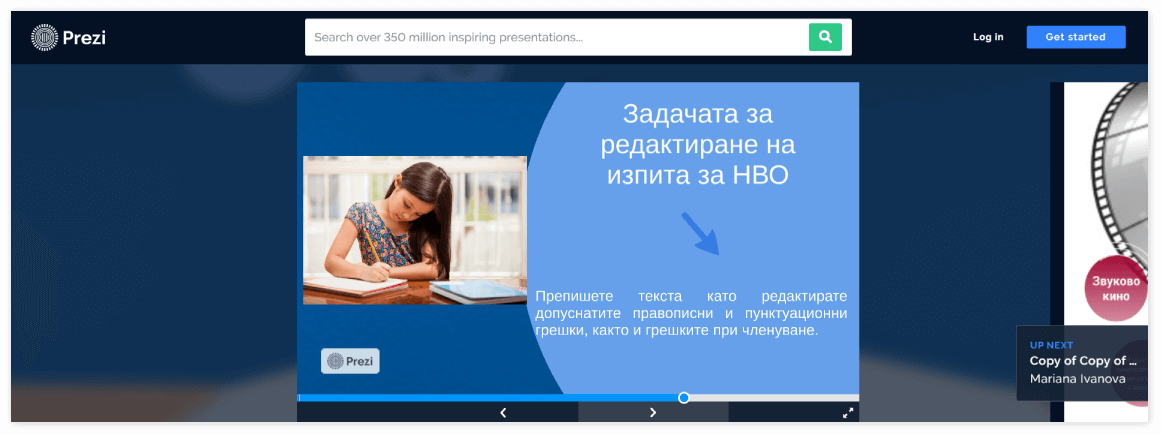Click the presentation progress slider handle
This screenshot has height=435, width=1161.
683,398
